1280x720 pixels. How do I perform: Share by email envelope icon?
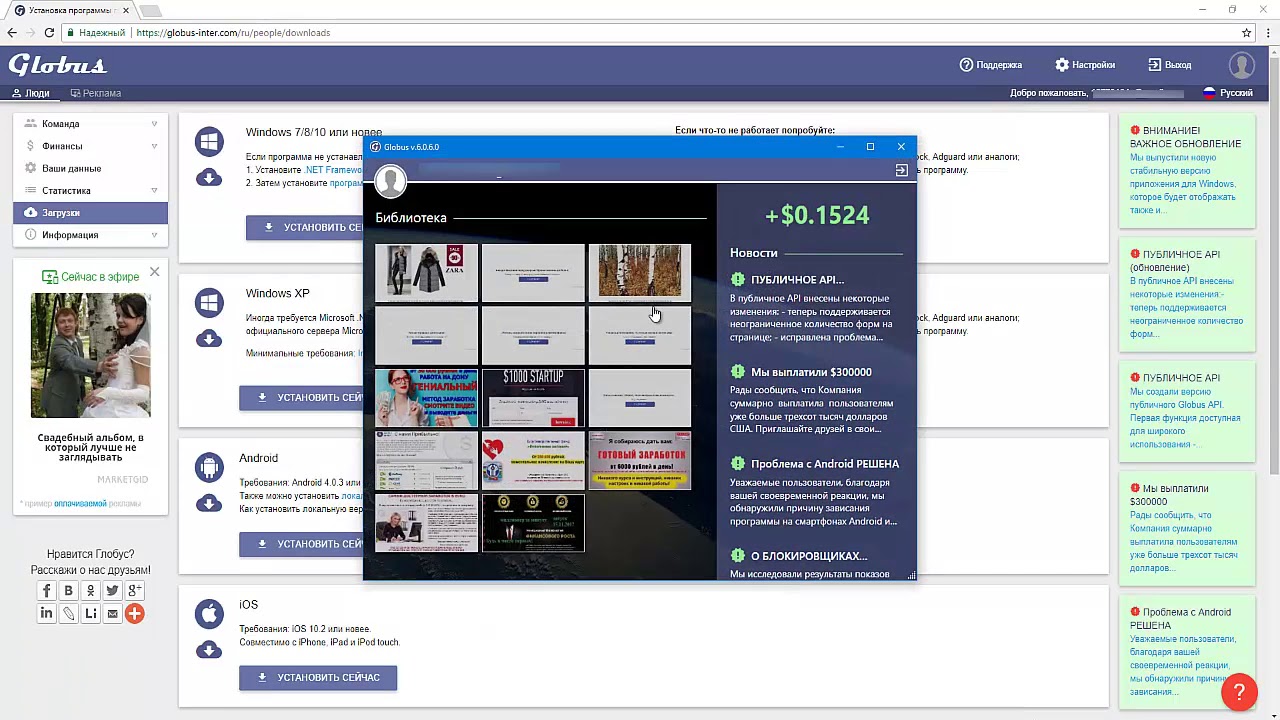point(112,613)
